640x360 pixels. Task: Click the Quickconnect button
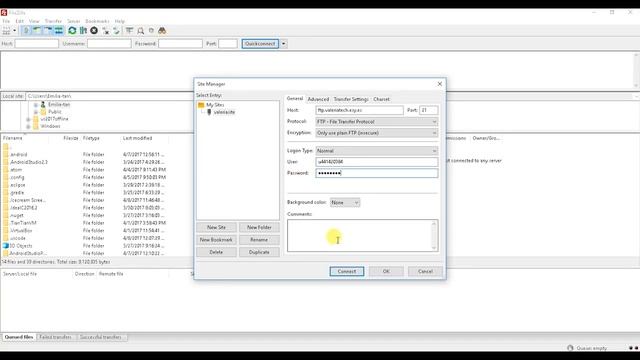tap(260, 44)
